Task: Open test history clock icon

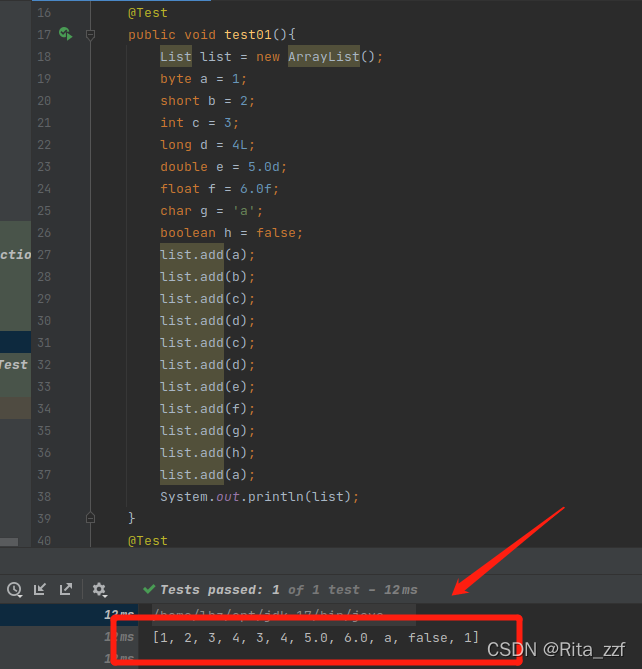Action: pyautogui.click(x=15, y=590)
